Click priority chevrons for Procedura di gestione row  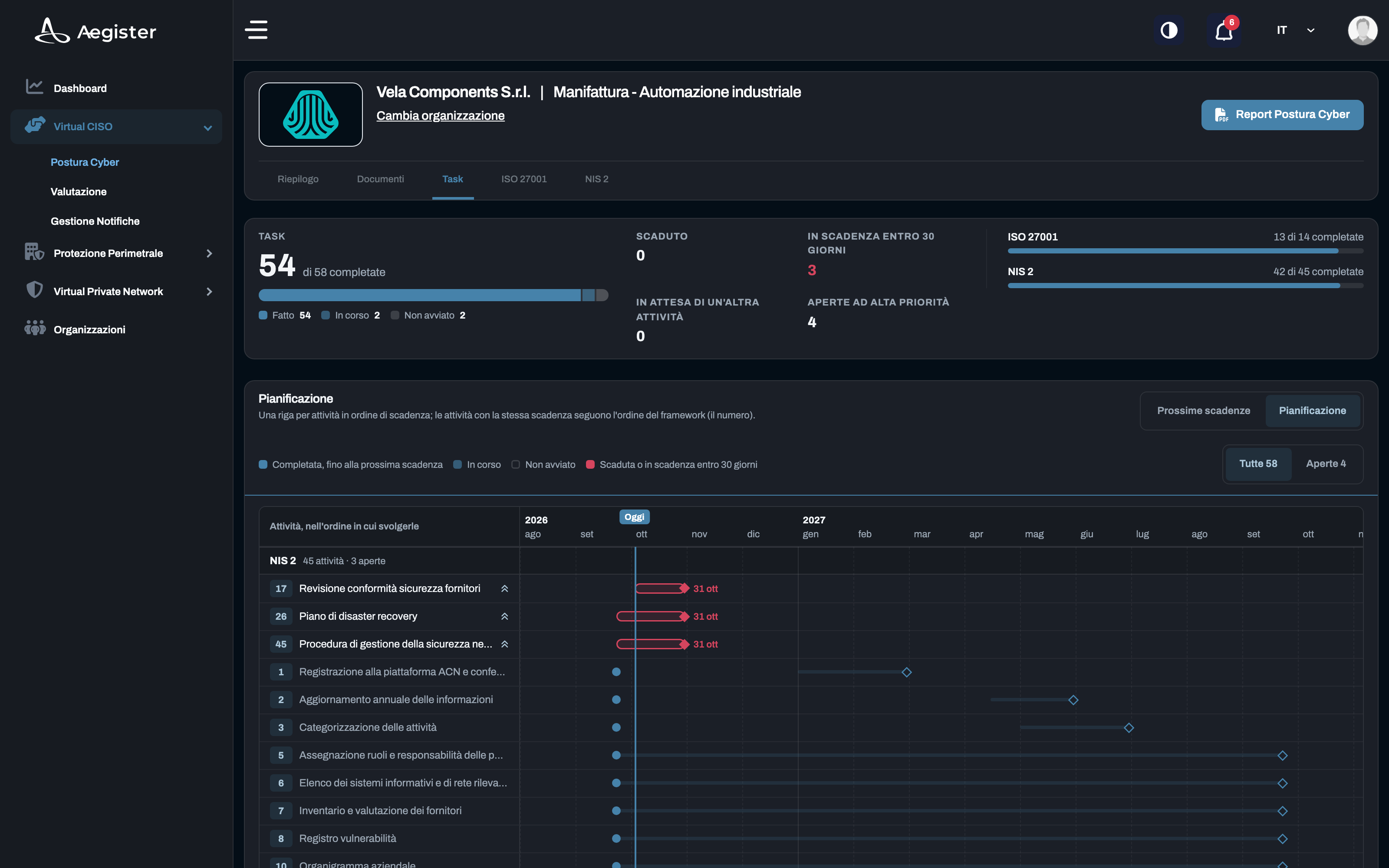point(504,644)
